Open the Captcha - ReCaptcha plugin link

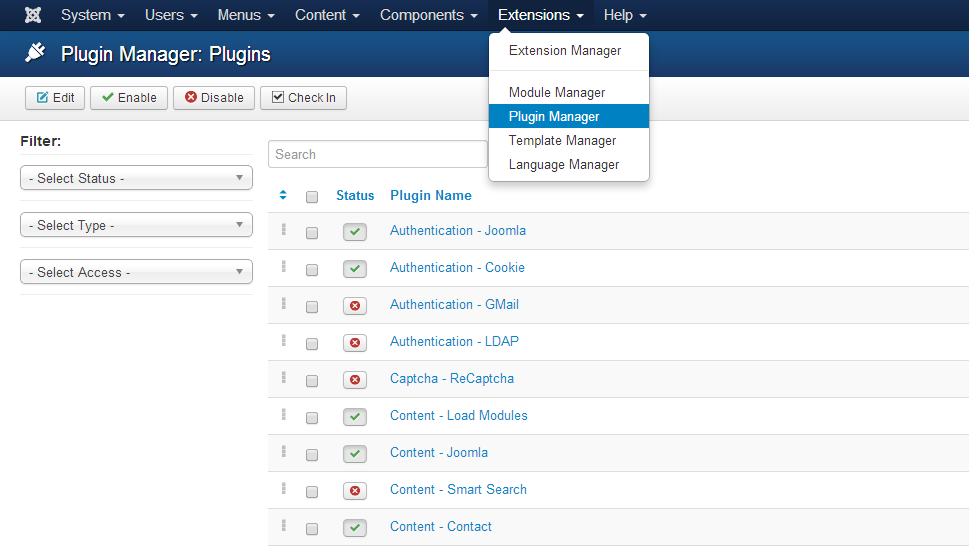click(452, 379)
